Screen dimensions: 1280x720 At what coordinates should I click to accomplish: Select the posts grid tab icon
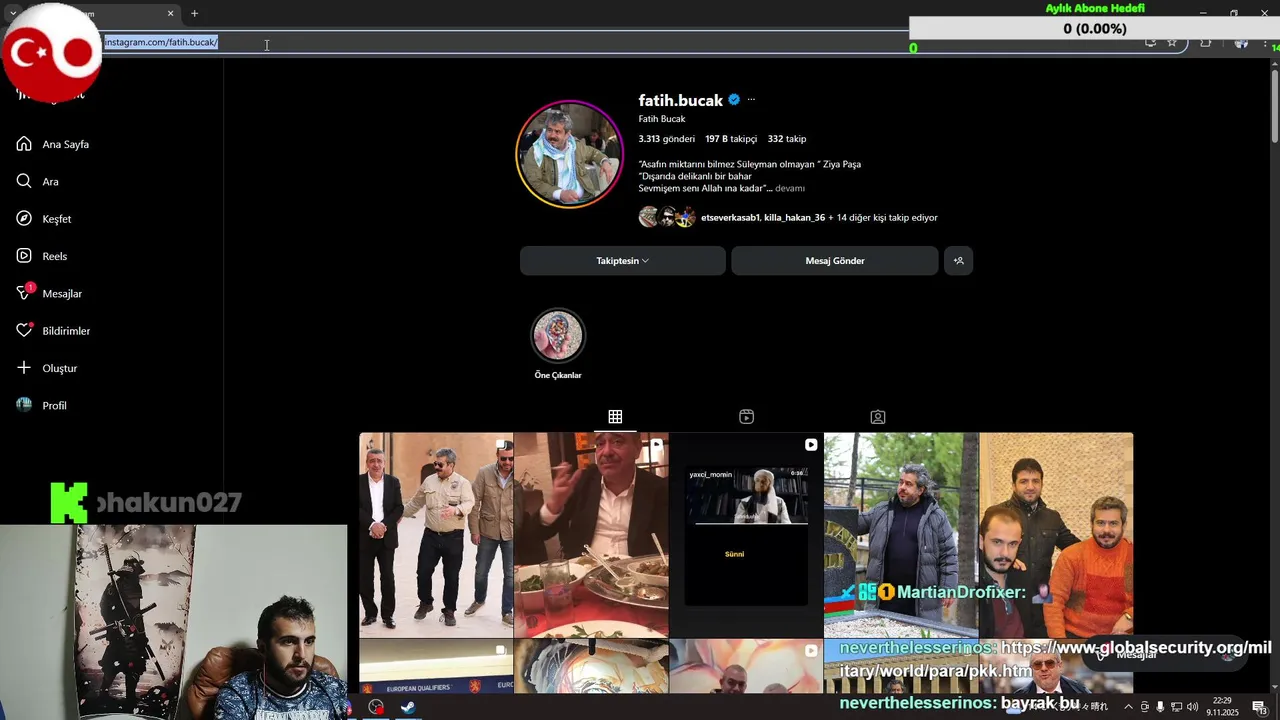pyautogui.click(x=615, y=417)
